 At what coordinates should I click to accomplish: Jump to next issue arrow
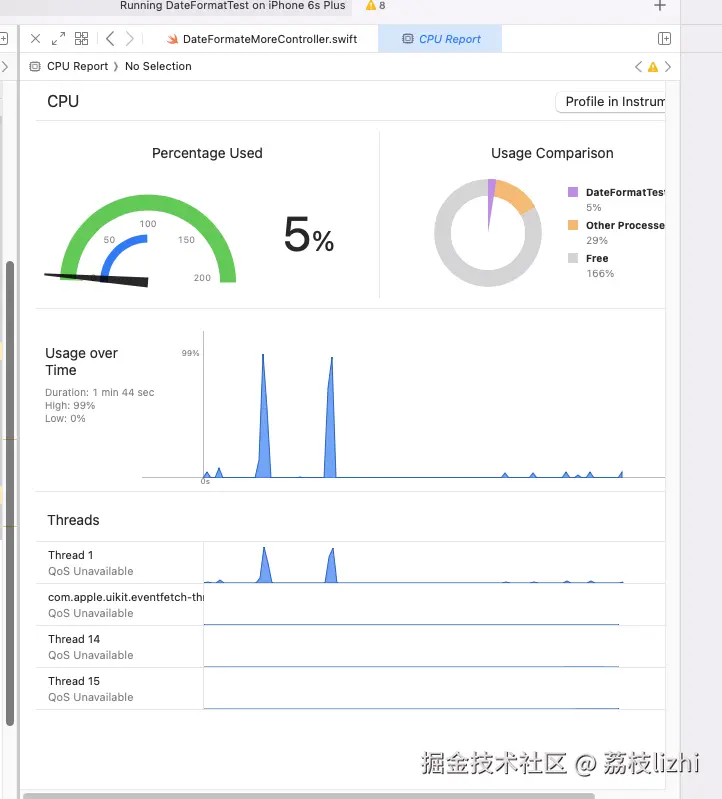coord(667,67)
